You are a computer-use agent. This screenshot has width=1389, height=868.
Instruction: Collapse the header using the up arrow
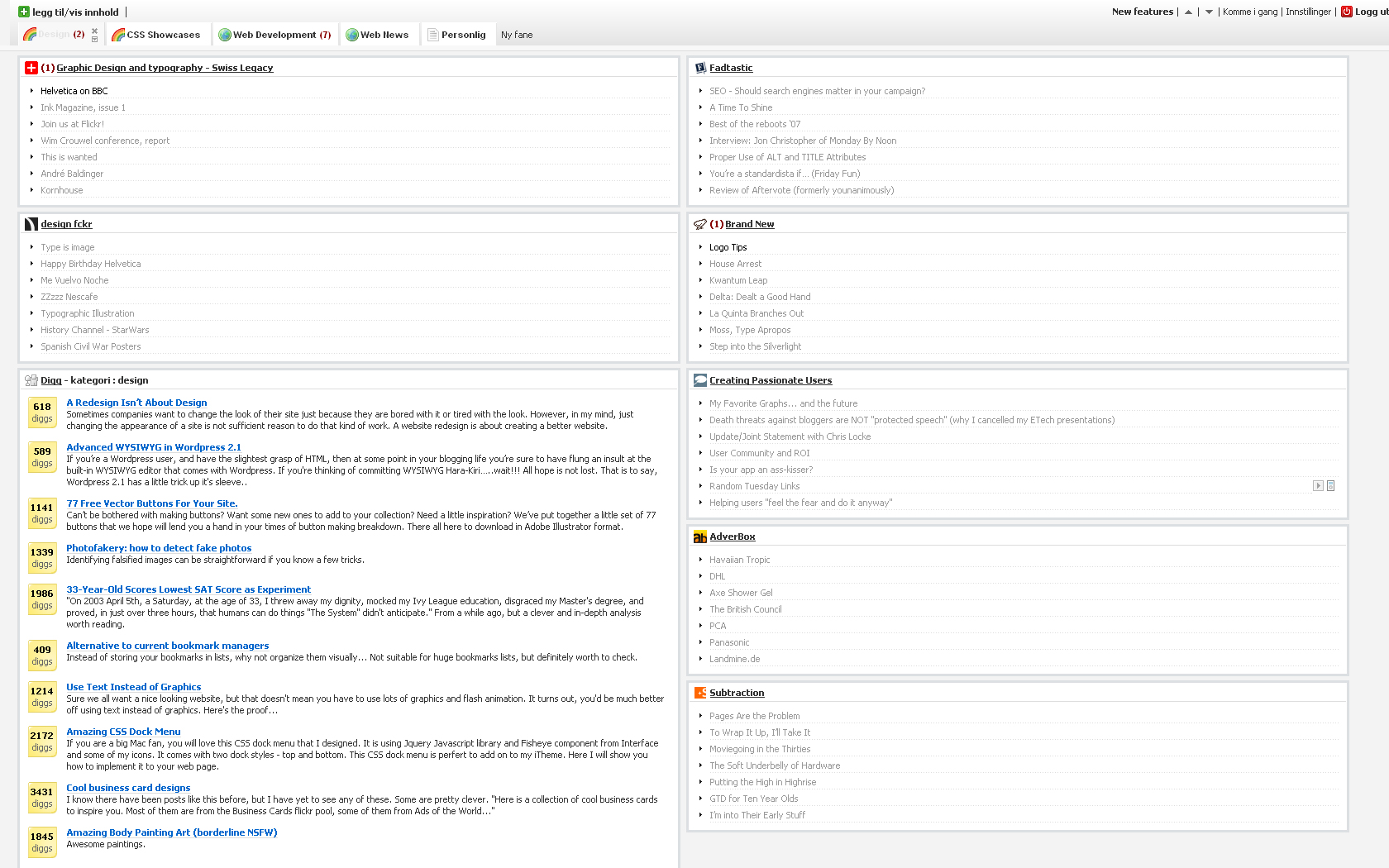[x=1188, y=12]
